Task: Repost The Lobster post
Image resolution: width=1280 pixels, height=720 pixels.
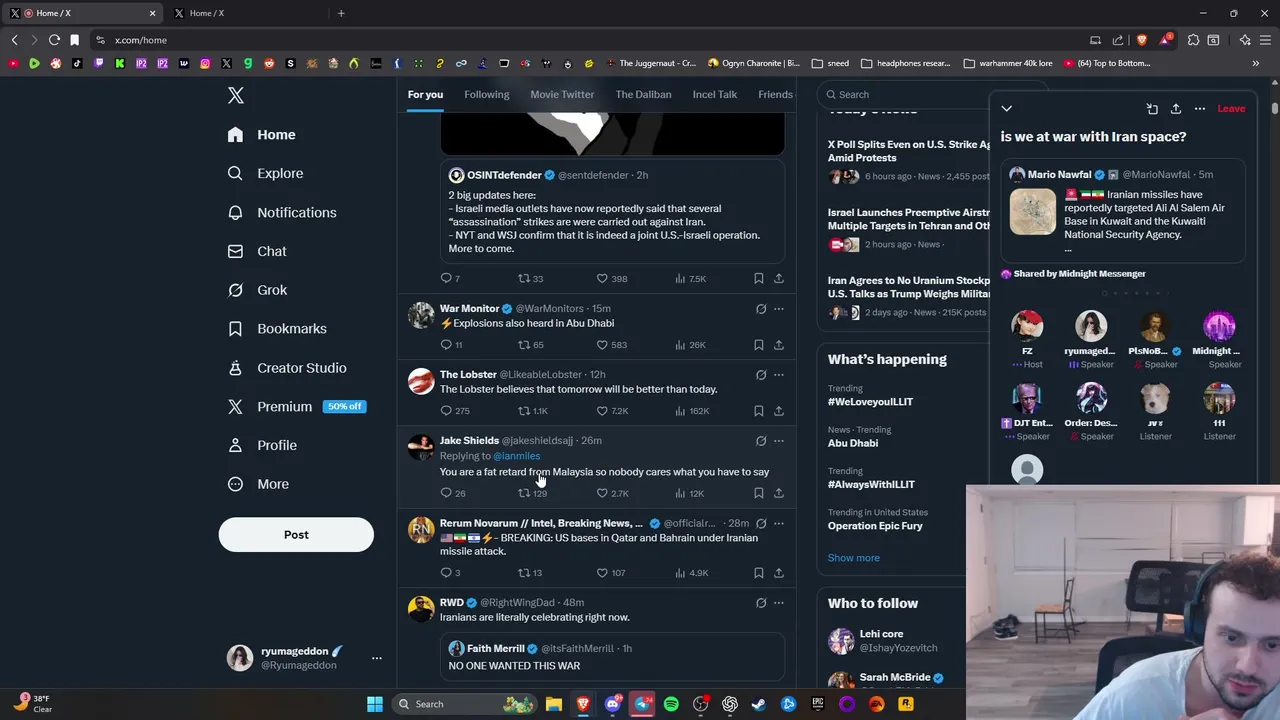Action: [x=523, y=411]
